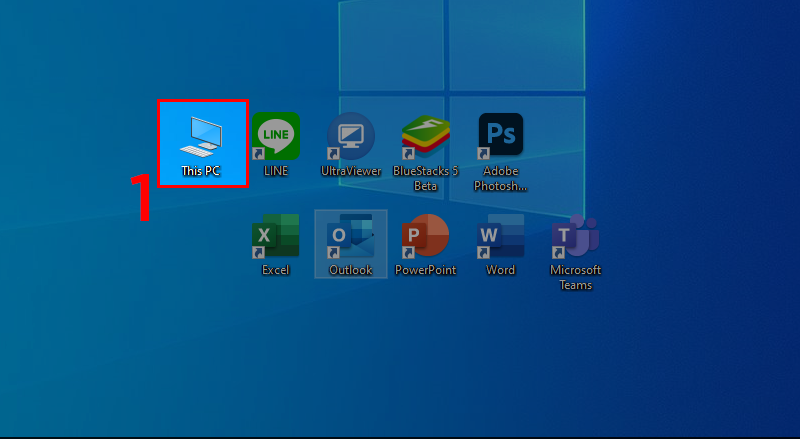Screen dimensions: 800x439
Task: Select the Excel desktop shortcut
Action: (x=276, y=236)
